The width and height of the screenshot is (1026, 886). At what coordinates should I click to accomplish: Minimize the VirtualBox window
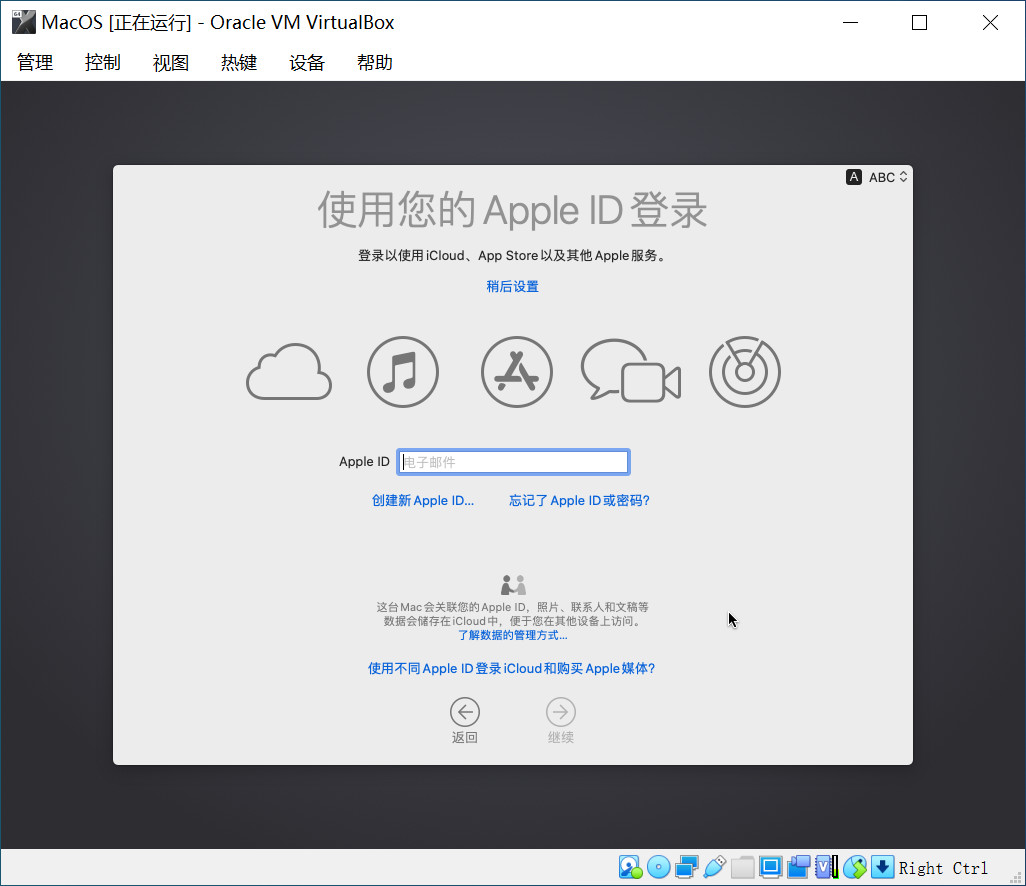tap(850, 22)
